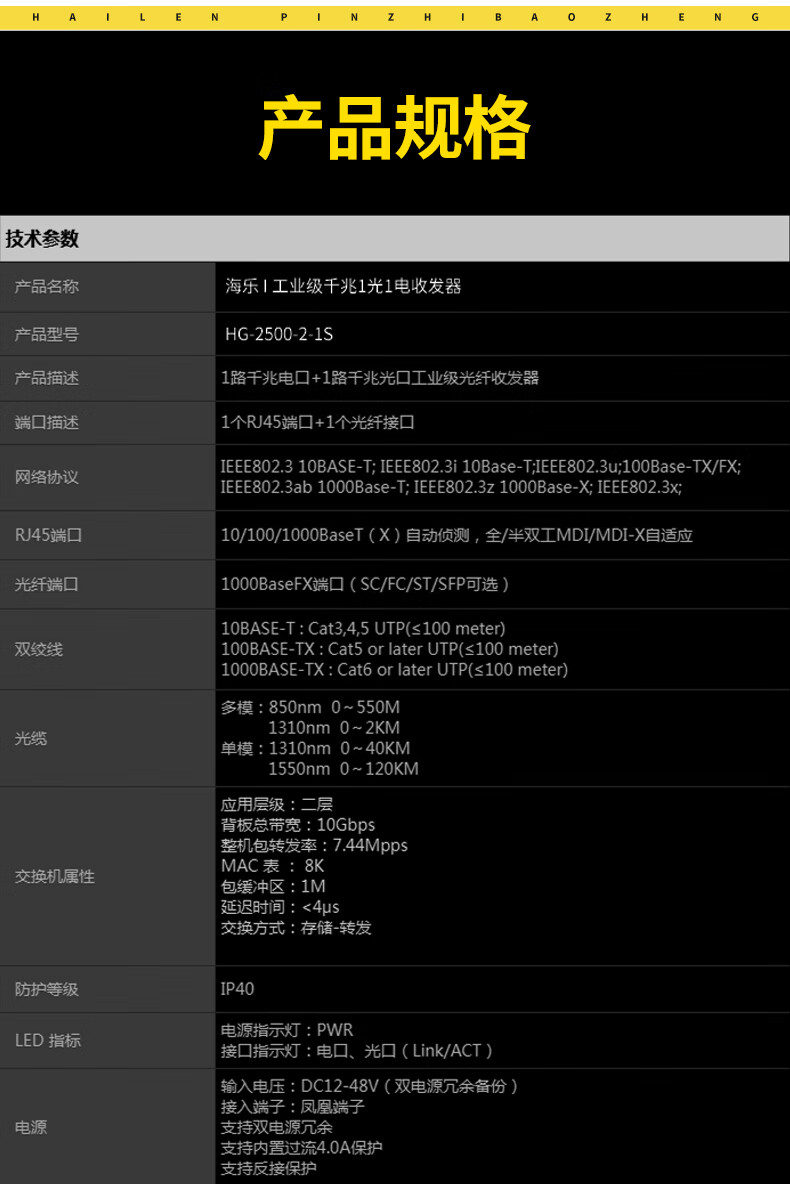Click the 光缆 label
The width and height of the screenshot is (790, 1184).
(31, 738)
